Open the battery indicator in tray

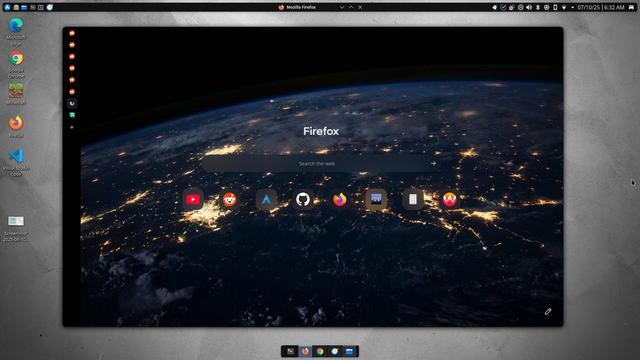coord(555,7)
